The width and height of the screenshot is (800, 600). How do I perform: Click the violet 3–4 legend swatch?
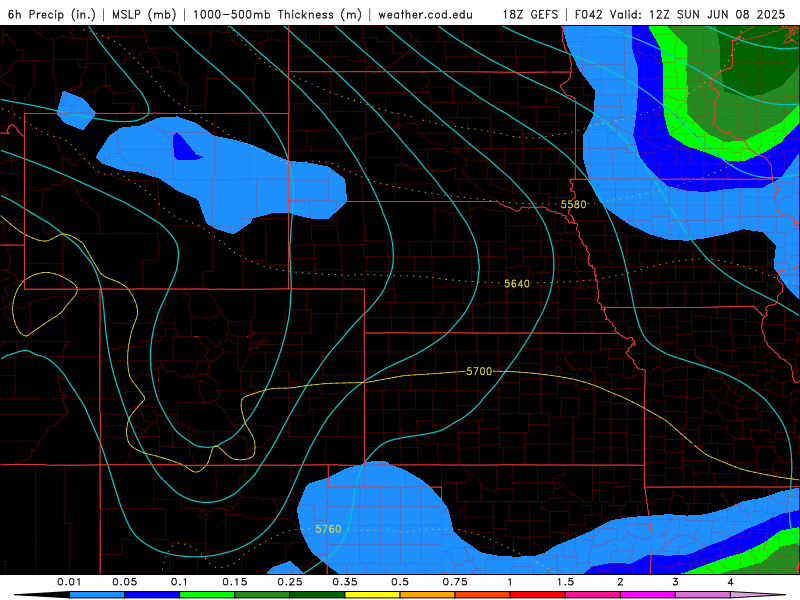703,595
